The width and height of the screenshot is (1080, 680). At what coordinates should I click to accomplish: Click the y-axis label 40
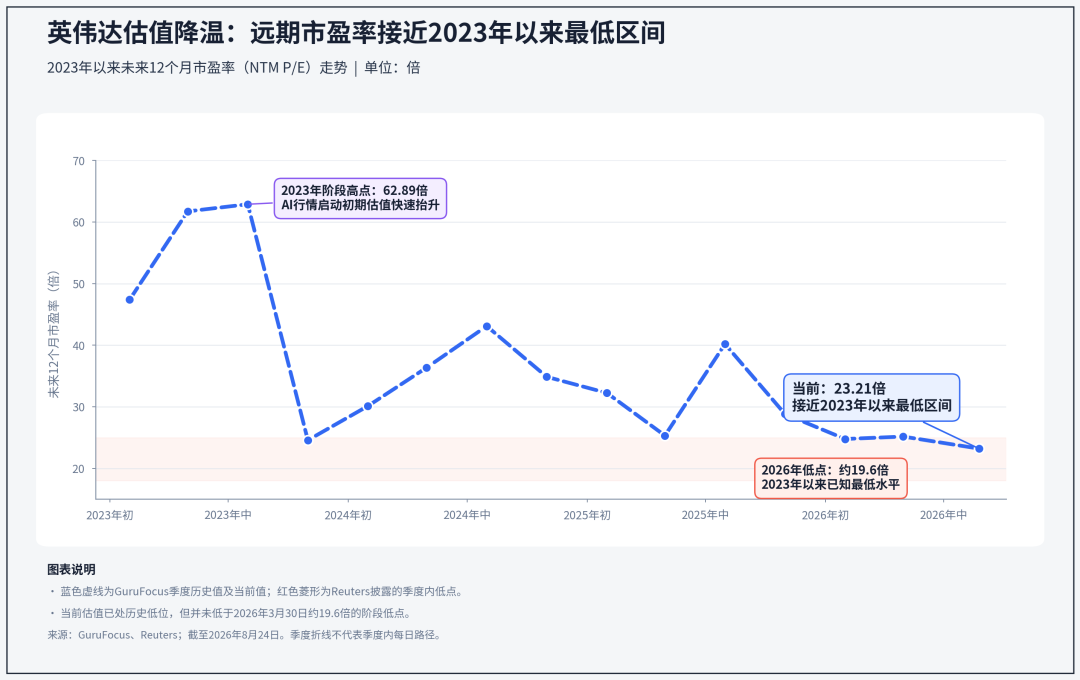pyautogui.click(x=79, y=346)
